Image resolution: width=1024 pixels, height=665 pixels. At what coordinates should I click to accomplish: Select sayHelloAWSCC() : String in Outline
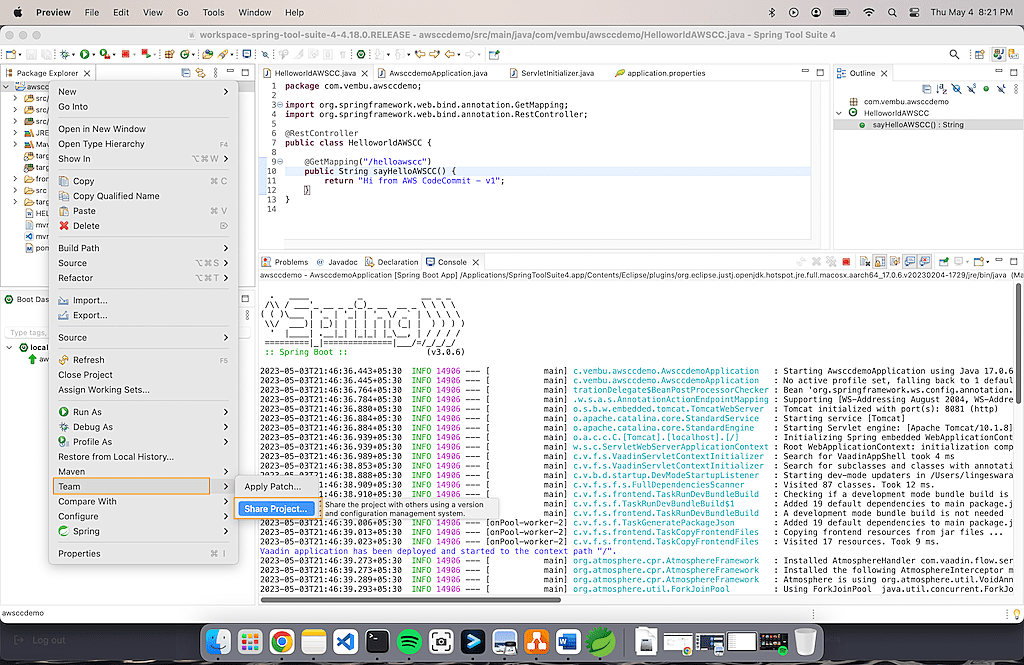[918, 125]
